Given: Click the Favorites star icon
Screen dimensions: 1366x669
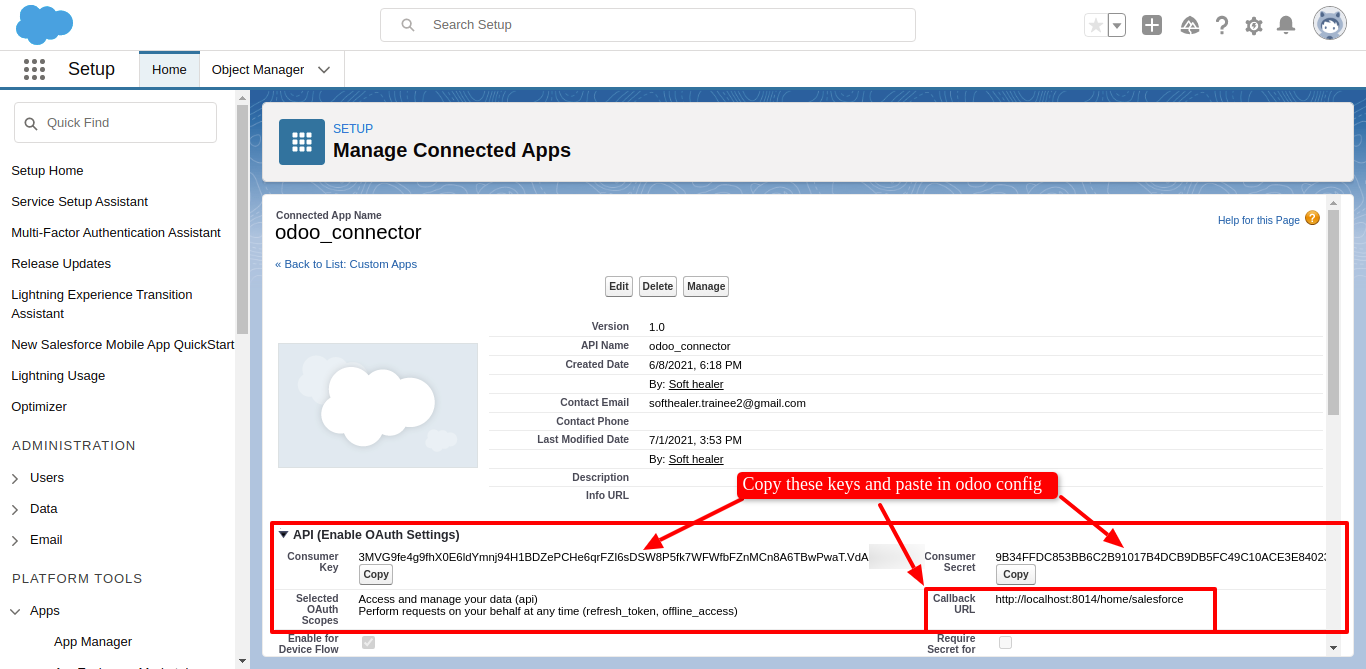Looking at the screenshot, I should pyautogui.click(x=1096, y=25).
